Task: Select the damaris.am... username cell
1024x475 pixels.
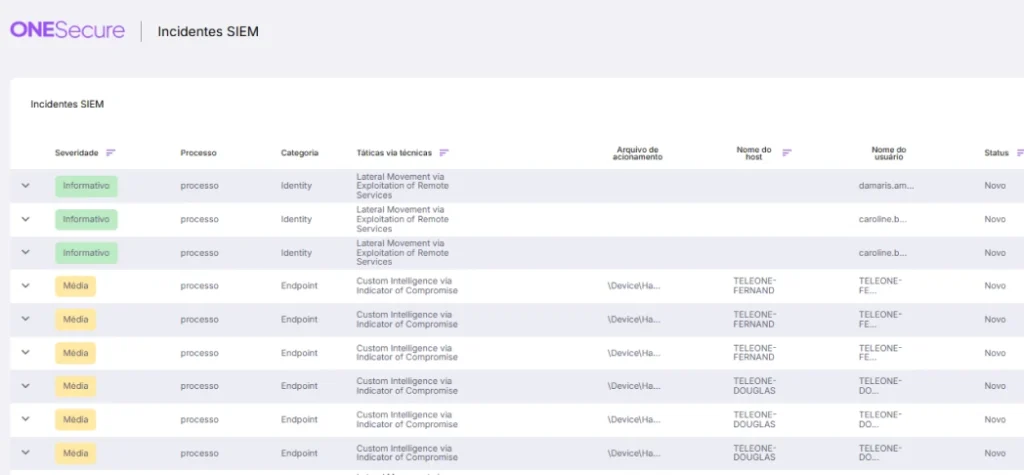Action: (x=886, y=186)
